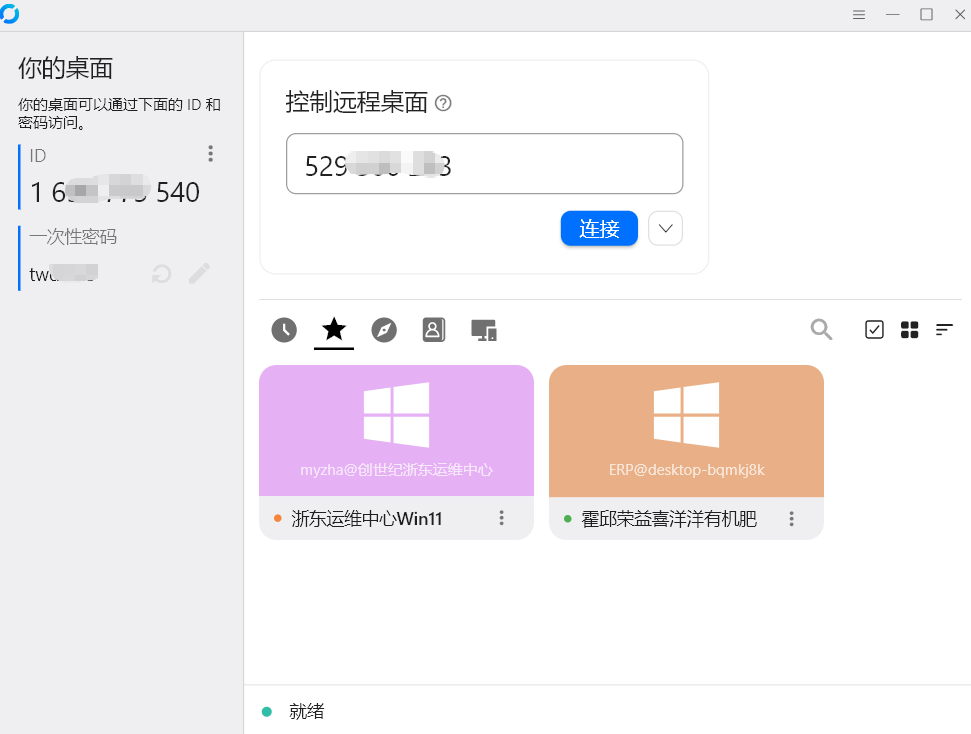Image resolution: width=971 pixels, height=734 pixels.
Task: Click the search magnifier icon
Action: click(820, 330)
